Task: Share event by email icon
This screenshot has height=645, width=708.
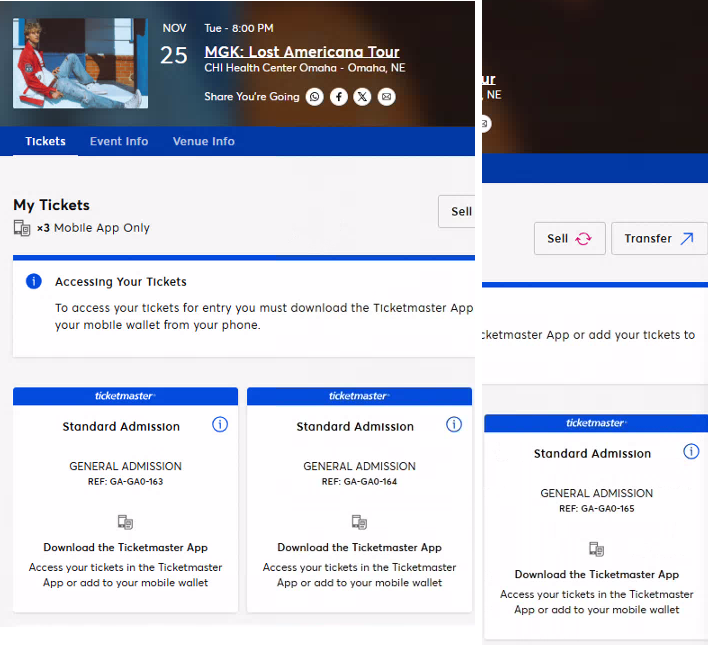Action: point(387,97)
